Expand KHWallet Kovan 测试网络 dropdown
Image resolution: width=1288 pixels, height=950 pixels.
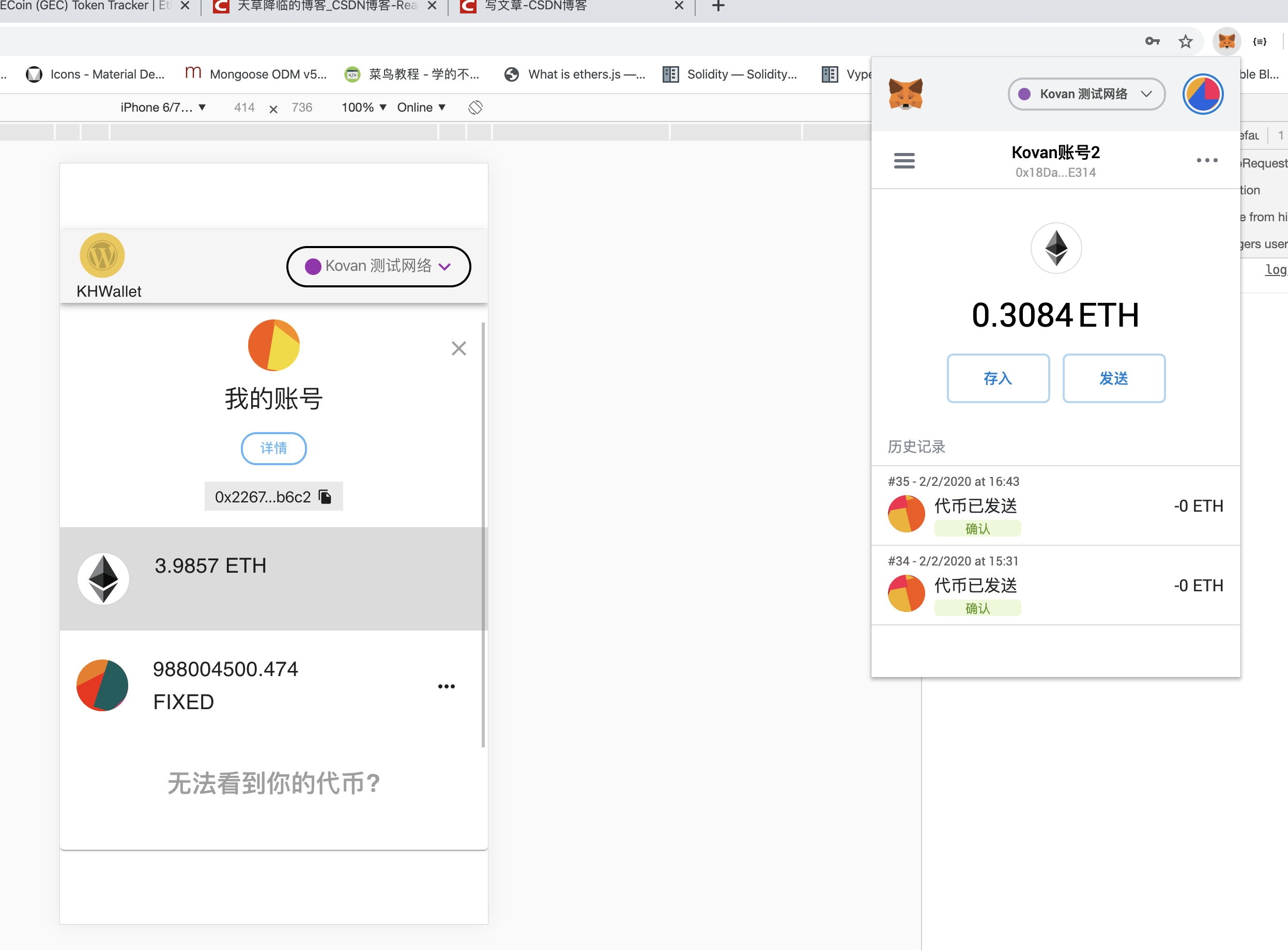click(378, 266)
